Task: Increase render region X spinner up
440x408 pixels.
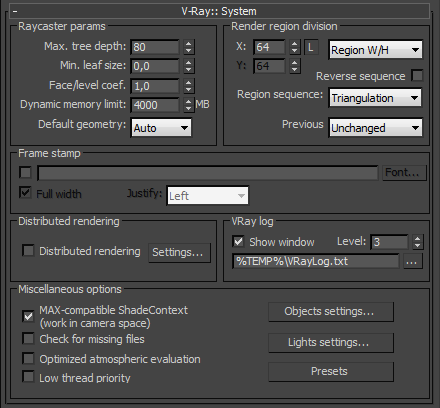Action: [x=294, y=44]
